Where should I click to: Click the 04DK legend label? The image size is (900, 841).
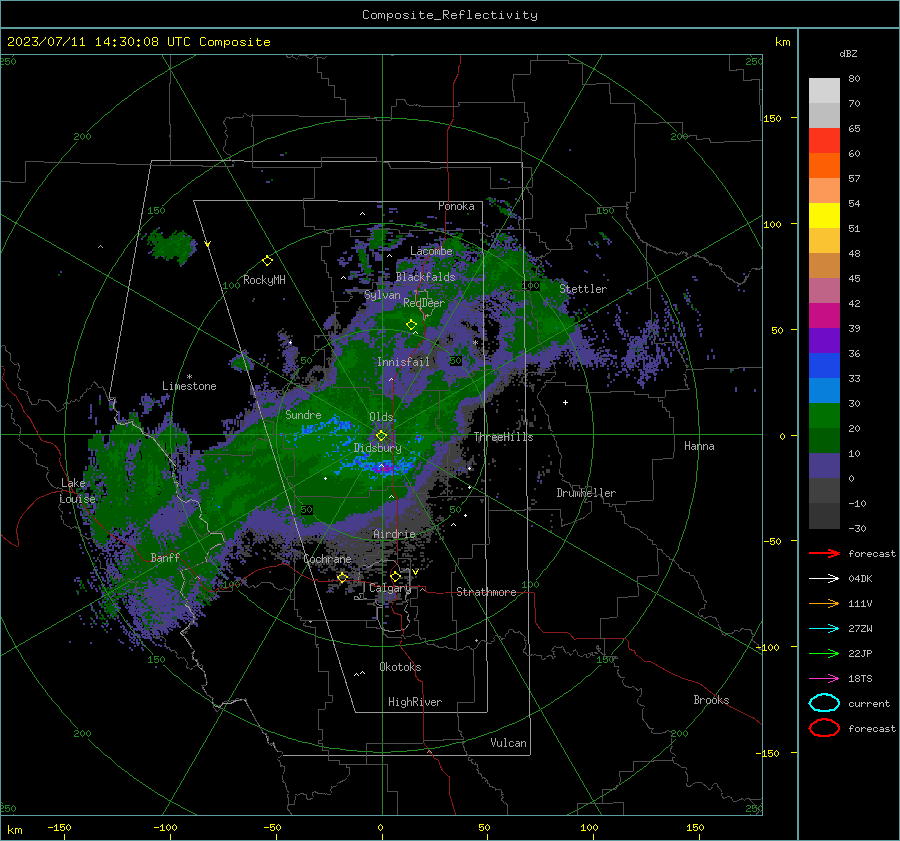pos(860,579)
